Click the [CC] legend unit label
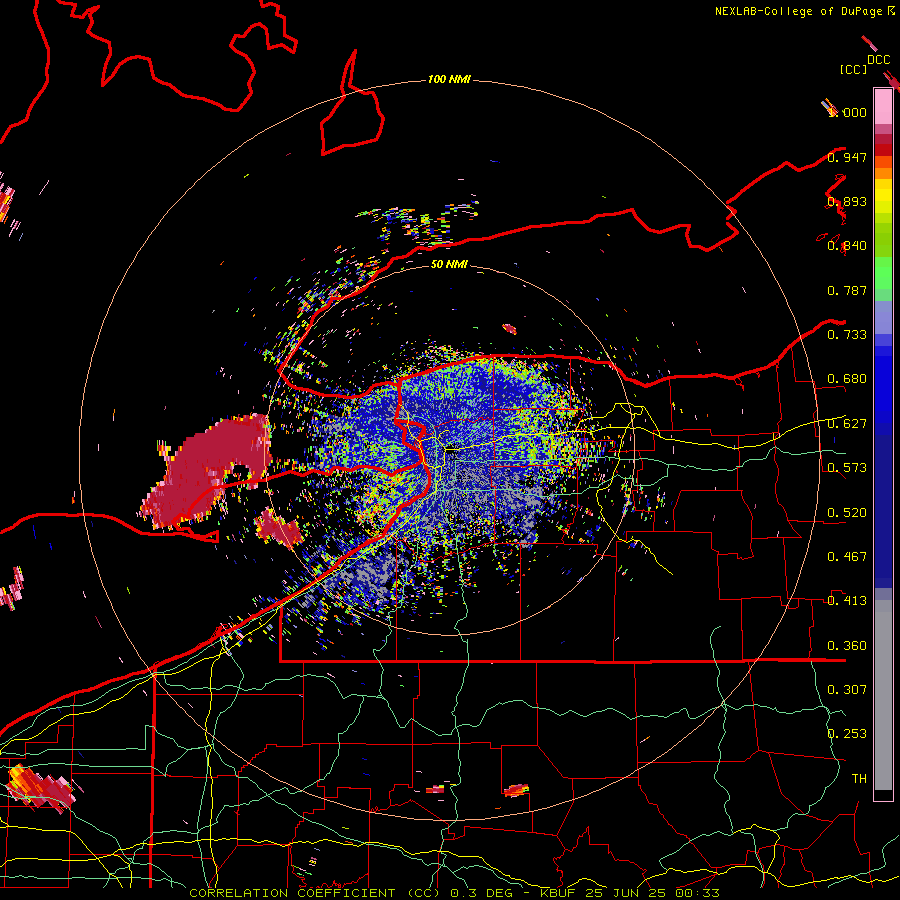 853,69
